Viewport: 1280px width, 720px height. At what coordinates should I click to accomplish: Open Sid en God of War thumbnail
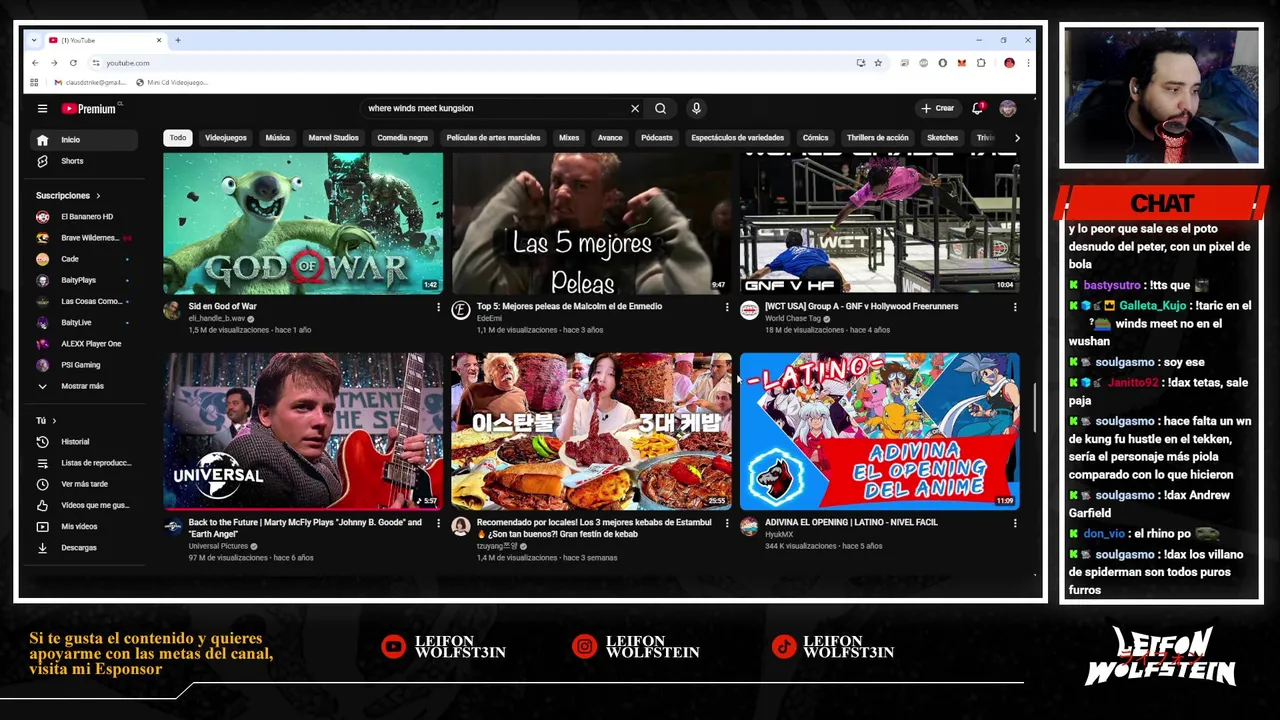pyautogui.click(x=303, y=223)
